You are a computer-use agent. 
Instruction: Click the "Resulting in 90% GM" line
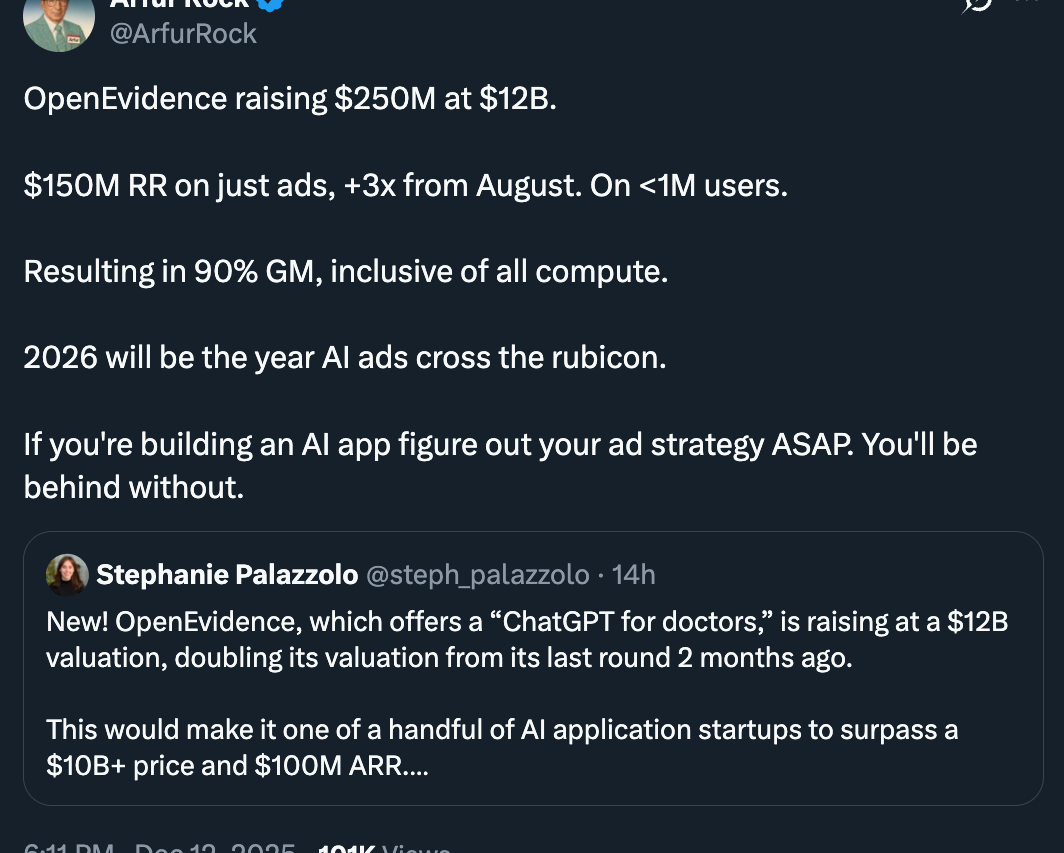coord(345,271)
